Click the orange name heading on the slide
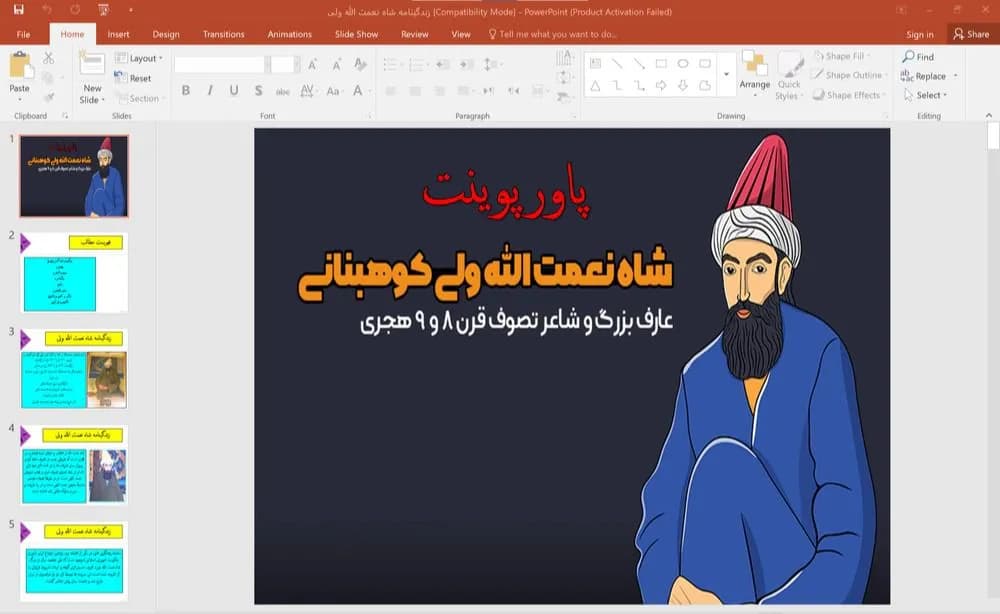The height and width of the screenshot is (614, 1000). click(485, 273)
